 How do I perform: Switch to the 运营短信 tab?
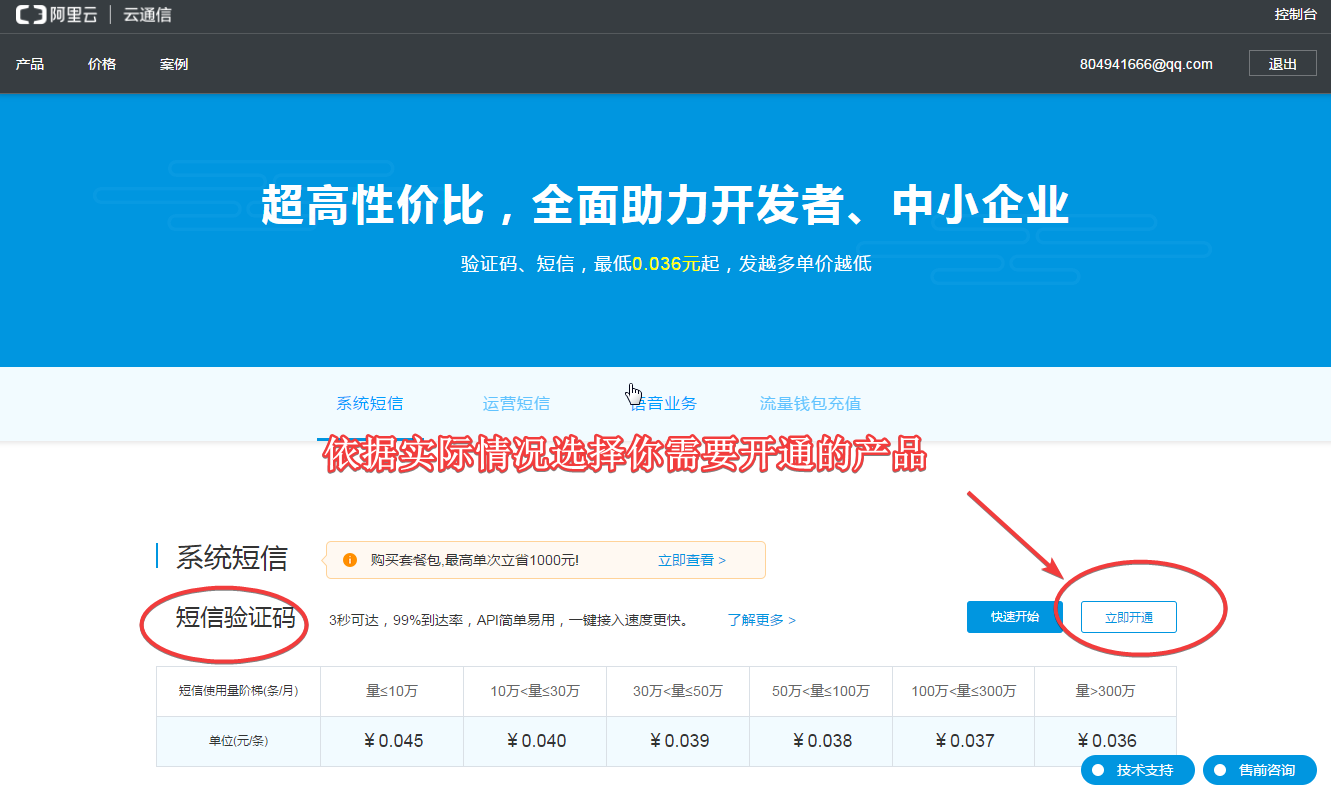[516, 404]
